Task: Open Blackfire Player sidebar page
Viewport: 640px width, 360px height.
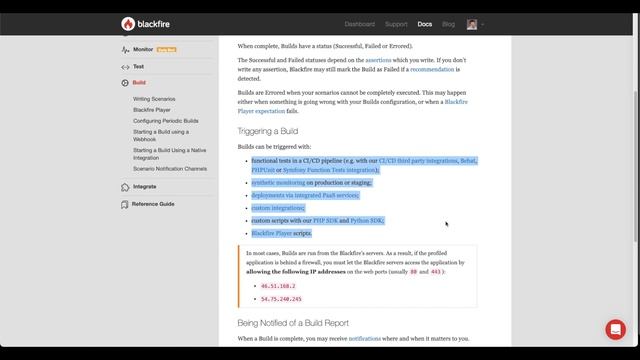Action: [151, 110]
